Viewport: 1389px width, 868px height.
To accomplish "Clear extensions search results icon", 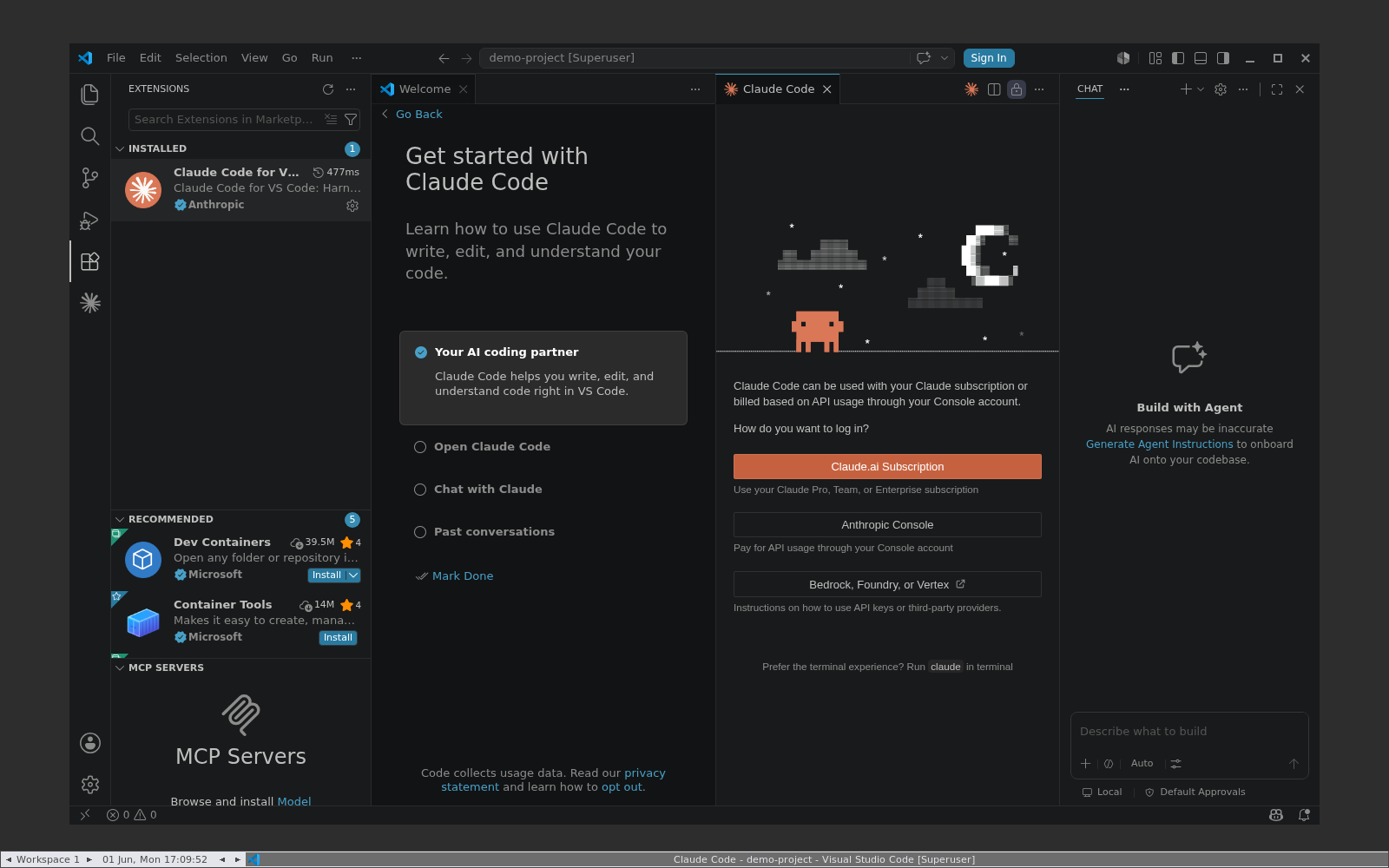I will click(x=331, y=120).
